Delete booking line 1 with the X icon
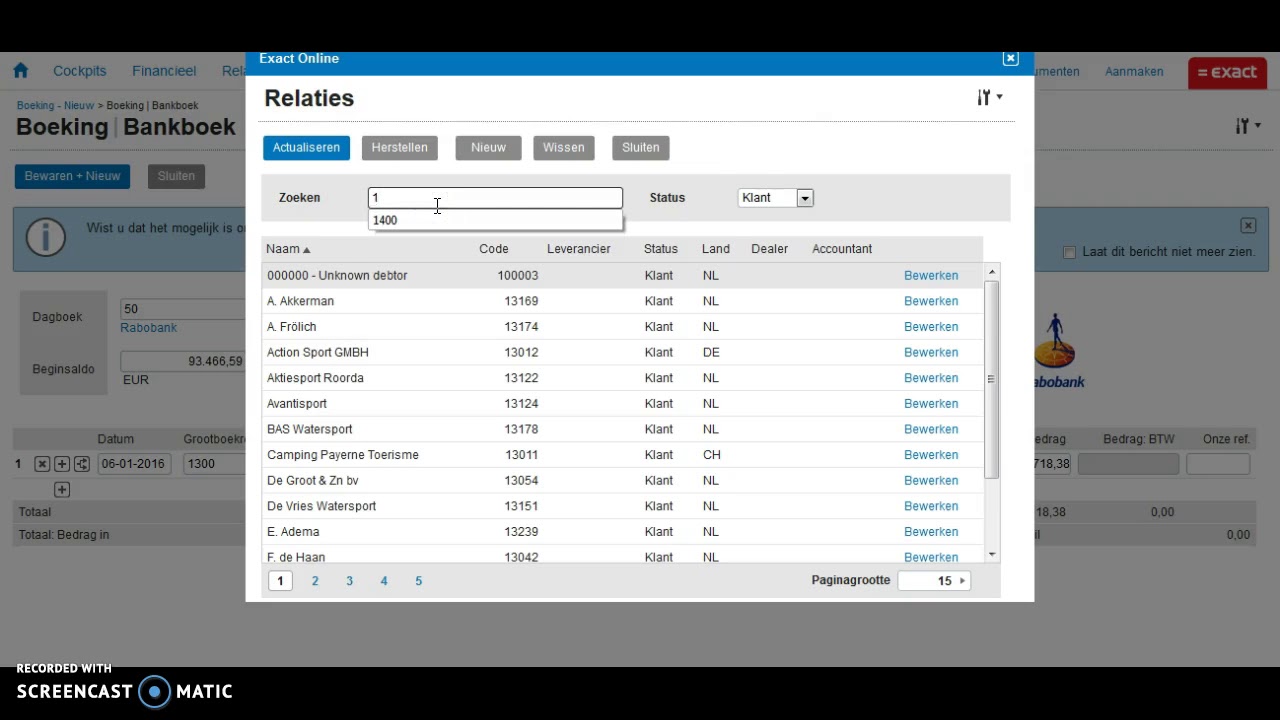1280x720 pixels. [x=42, y=464]
